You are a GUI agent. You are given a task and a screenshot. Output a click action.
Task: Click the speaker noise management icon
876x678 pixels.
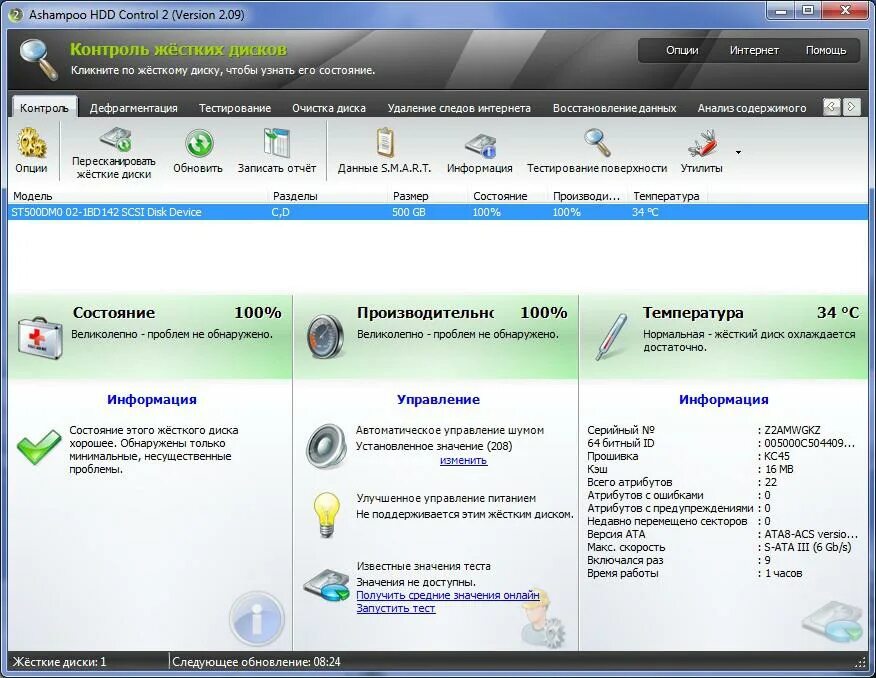326,446
